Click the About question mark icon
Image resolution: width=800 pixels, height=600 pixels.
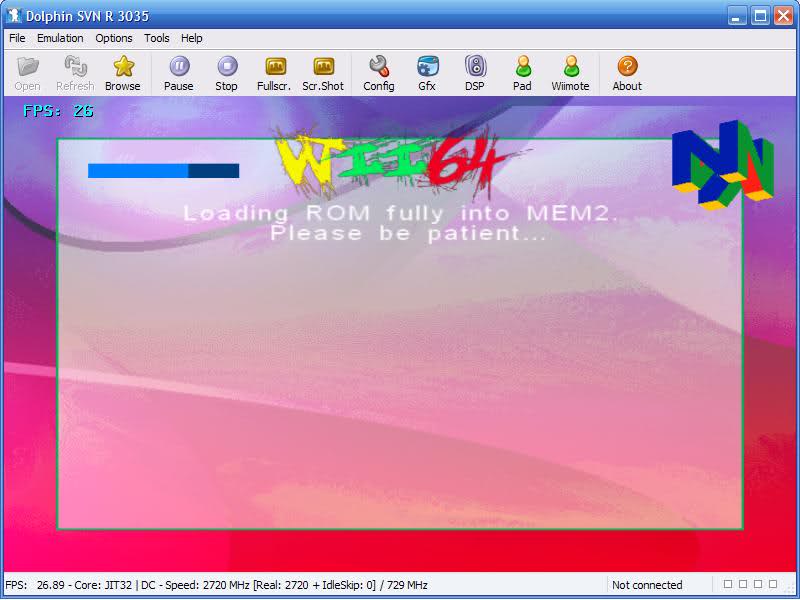click(627, 66)
